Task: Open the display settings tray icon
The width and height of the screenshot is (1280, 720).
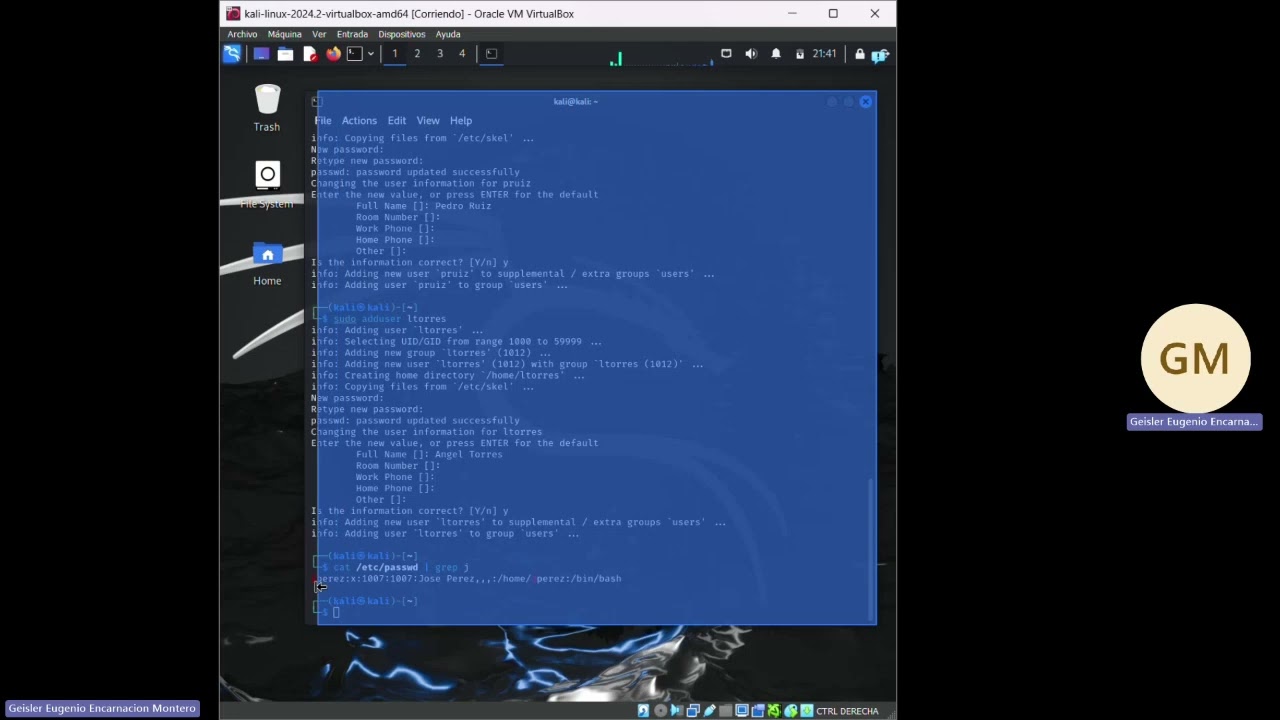Action: pyautogui.click(x=726, y=54)
